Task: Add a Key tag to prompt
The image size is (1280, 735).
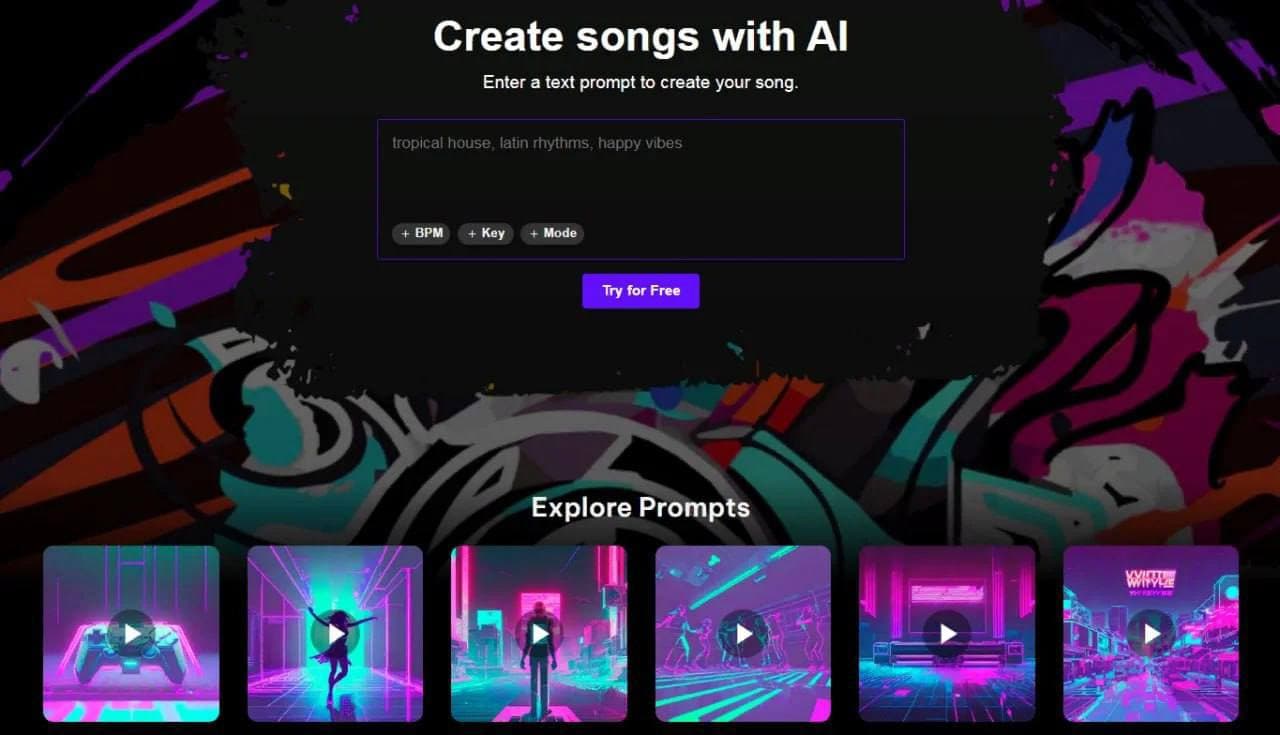Action: (x=486, y=233)
